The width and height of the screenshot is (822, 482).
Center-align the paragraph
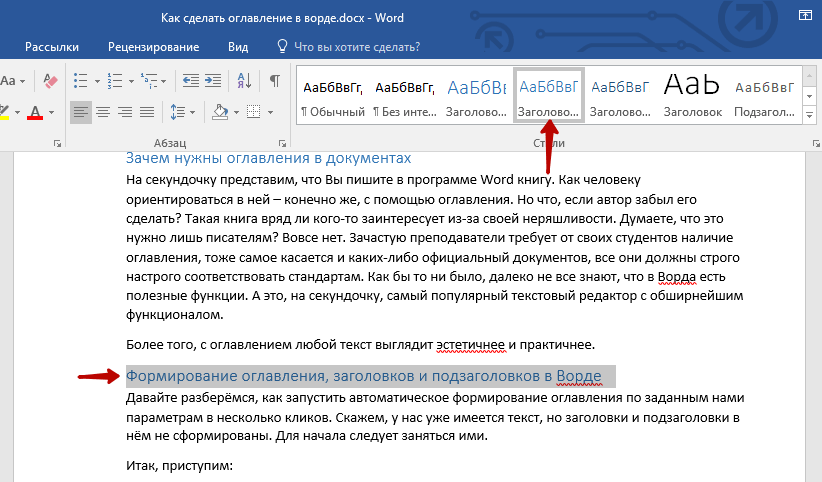coord(104,111)
